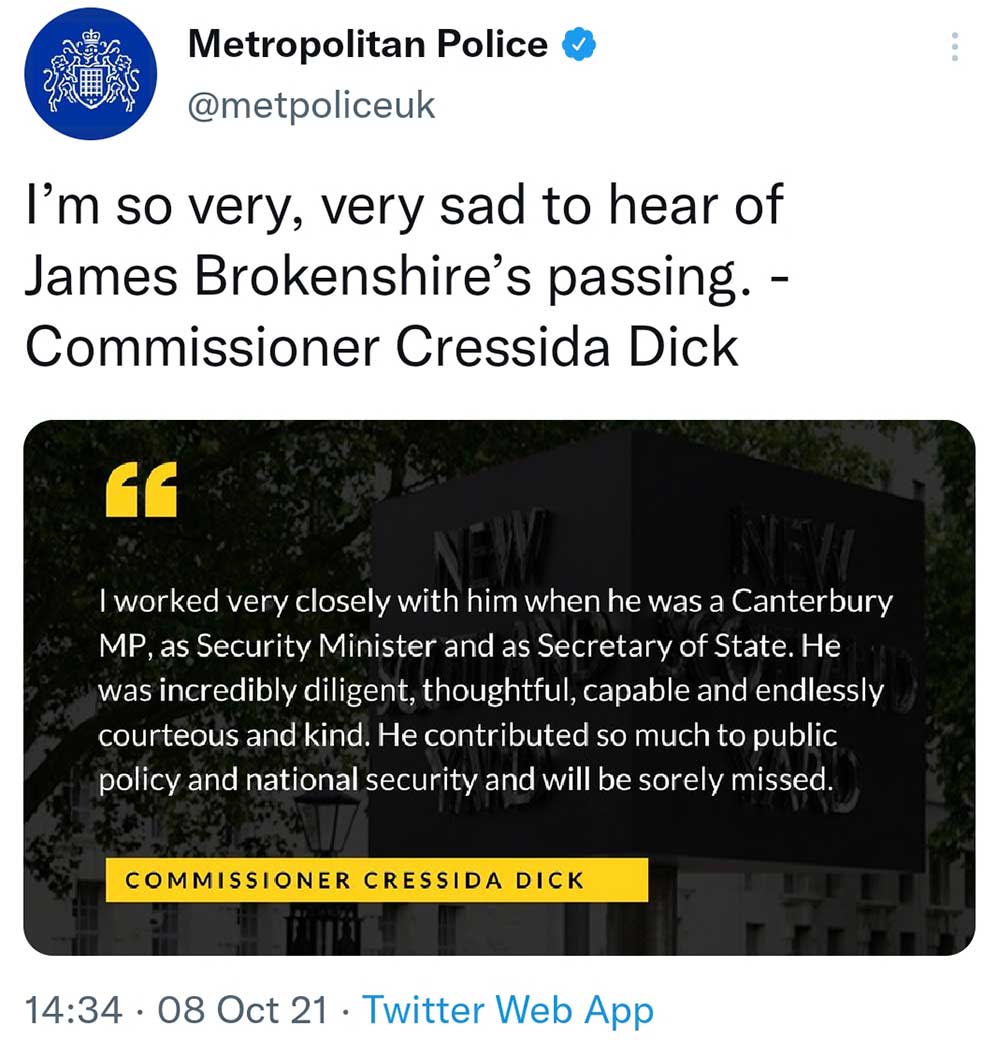Screen dimensions: 998x1040
Task: Visit the @metpoliceuk handle link
Action: click(x=312, y=105)
